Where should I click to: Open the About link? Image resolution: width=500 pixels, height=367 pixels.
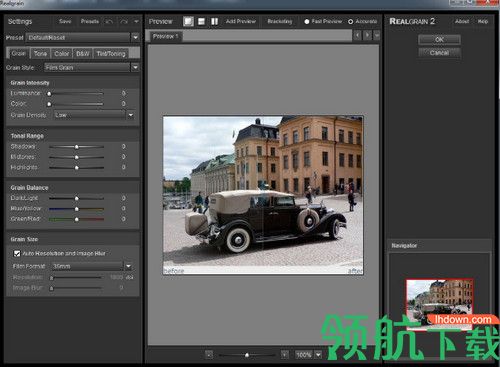coord(462,21)
